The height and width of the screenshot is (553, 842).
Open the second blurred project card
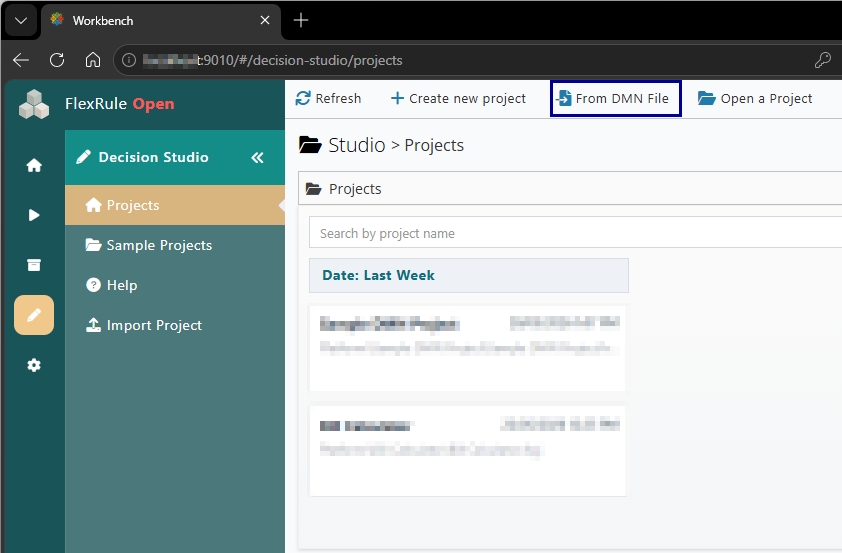pos(467,451)
